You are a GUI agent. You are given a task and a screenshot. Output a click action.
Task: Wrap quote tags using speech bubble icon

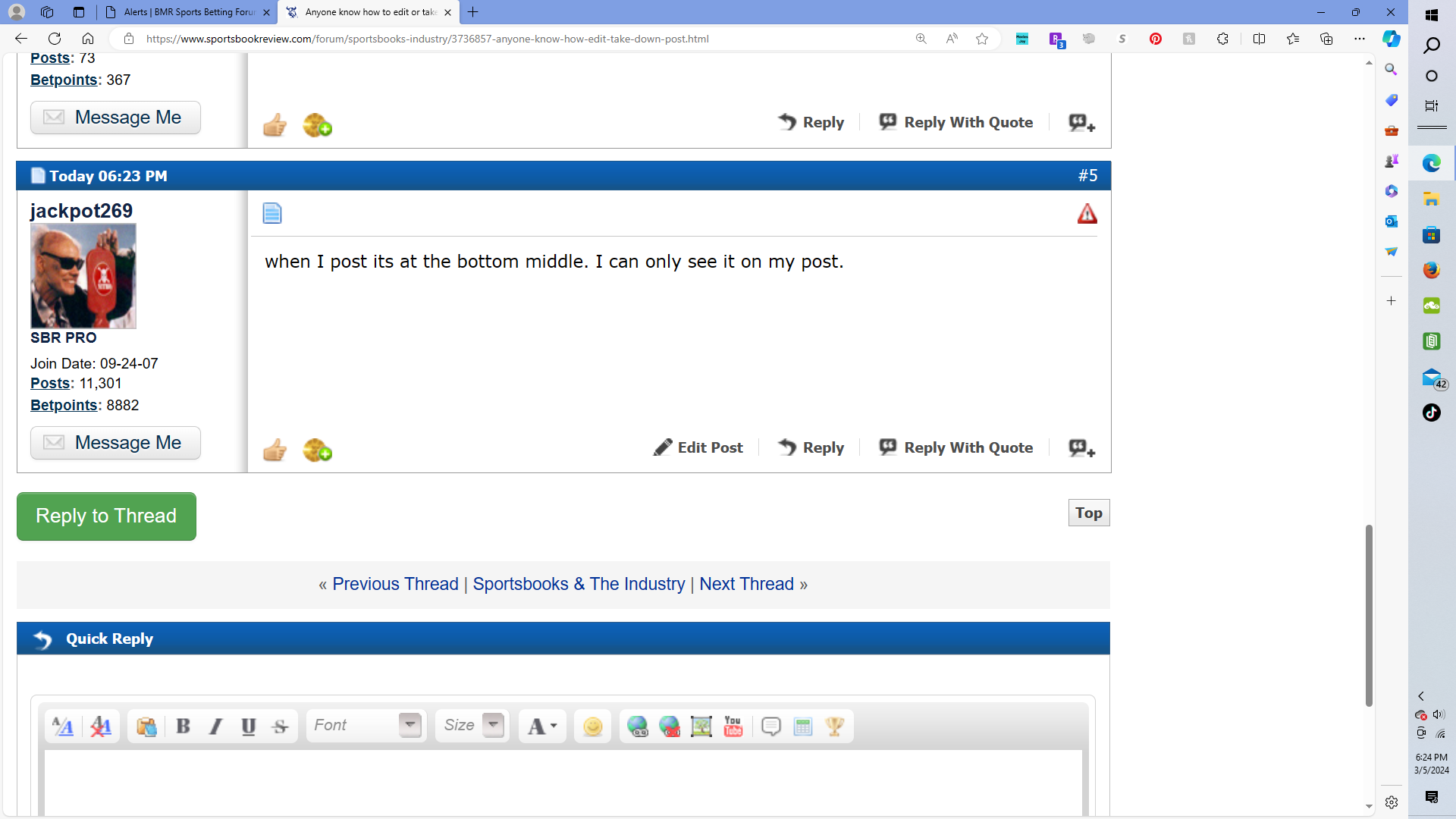coord(771,726)
